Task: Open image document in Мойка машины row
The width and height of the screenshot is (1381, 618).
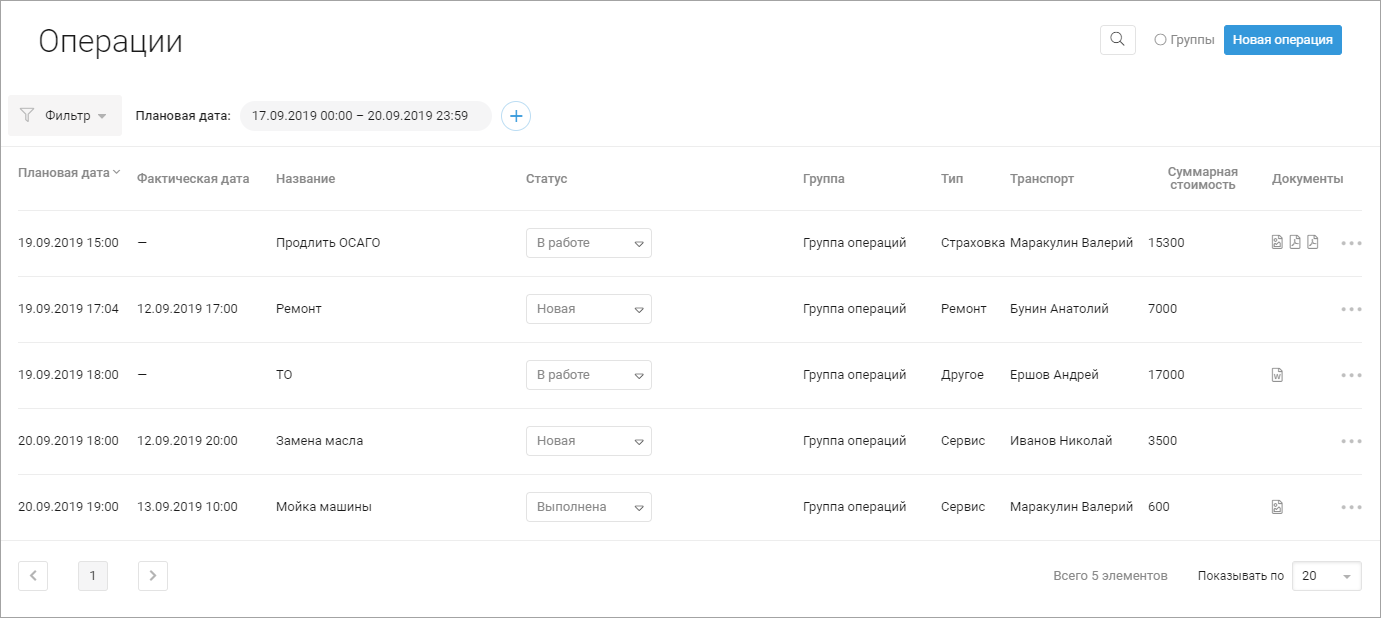Action: [1277, 507]
